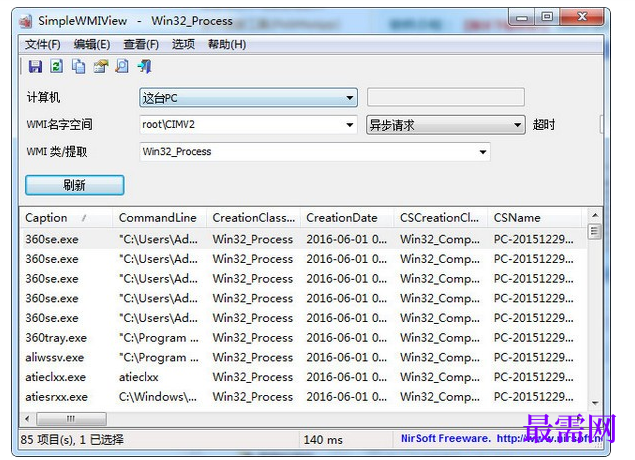Image resolution: width=635 pixels, height=460 pixels.
Task: Select the atieclxx.exe row
Action: coord(303,377)
